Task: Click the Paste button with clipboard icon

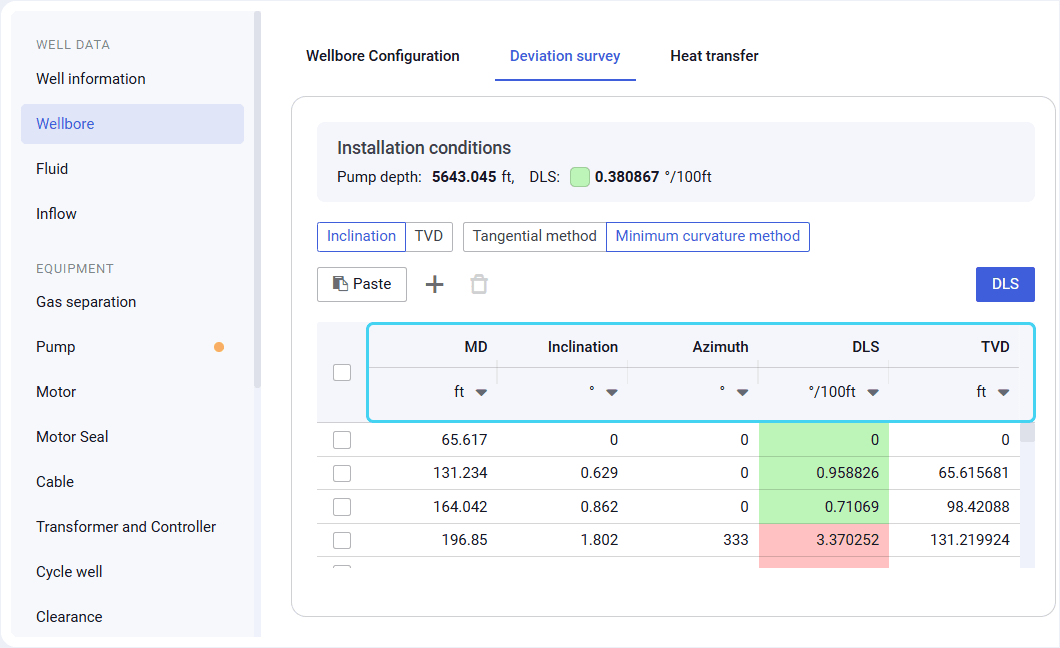Action: tap(361, 284)
